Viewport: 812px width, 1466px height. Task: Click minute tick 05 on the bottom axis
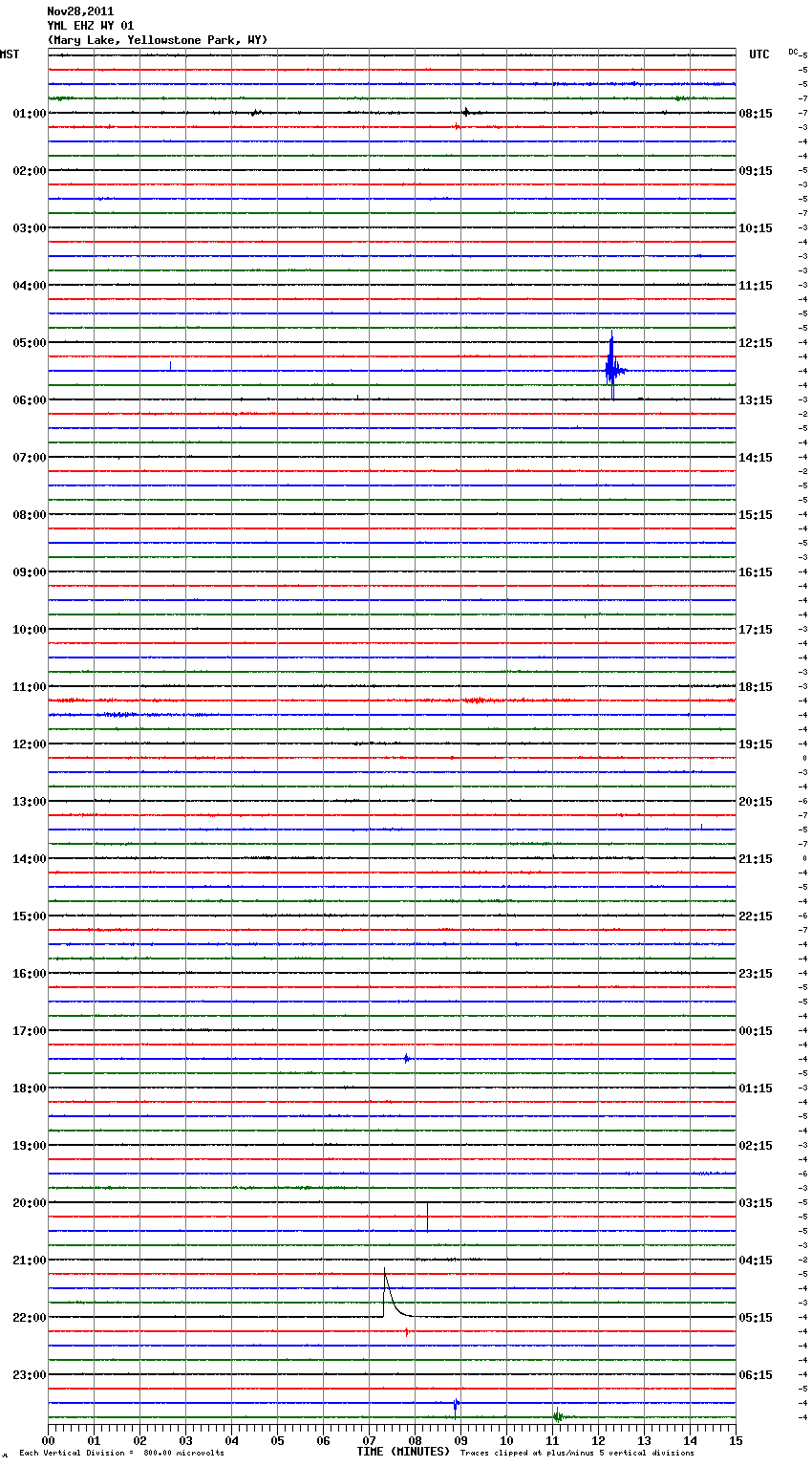[x=277, y=1441]
